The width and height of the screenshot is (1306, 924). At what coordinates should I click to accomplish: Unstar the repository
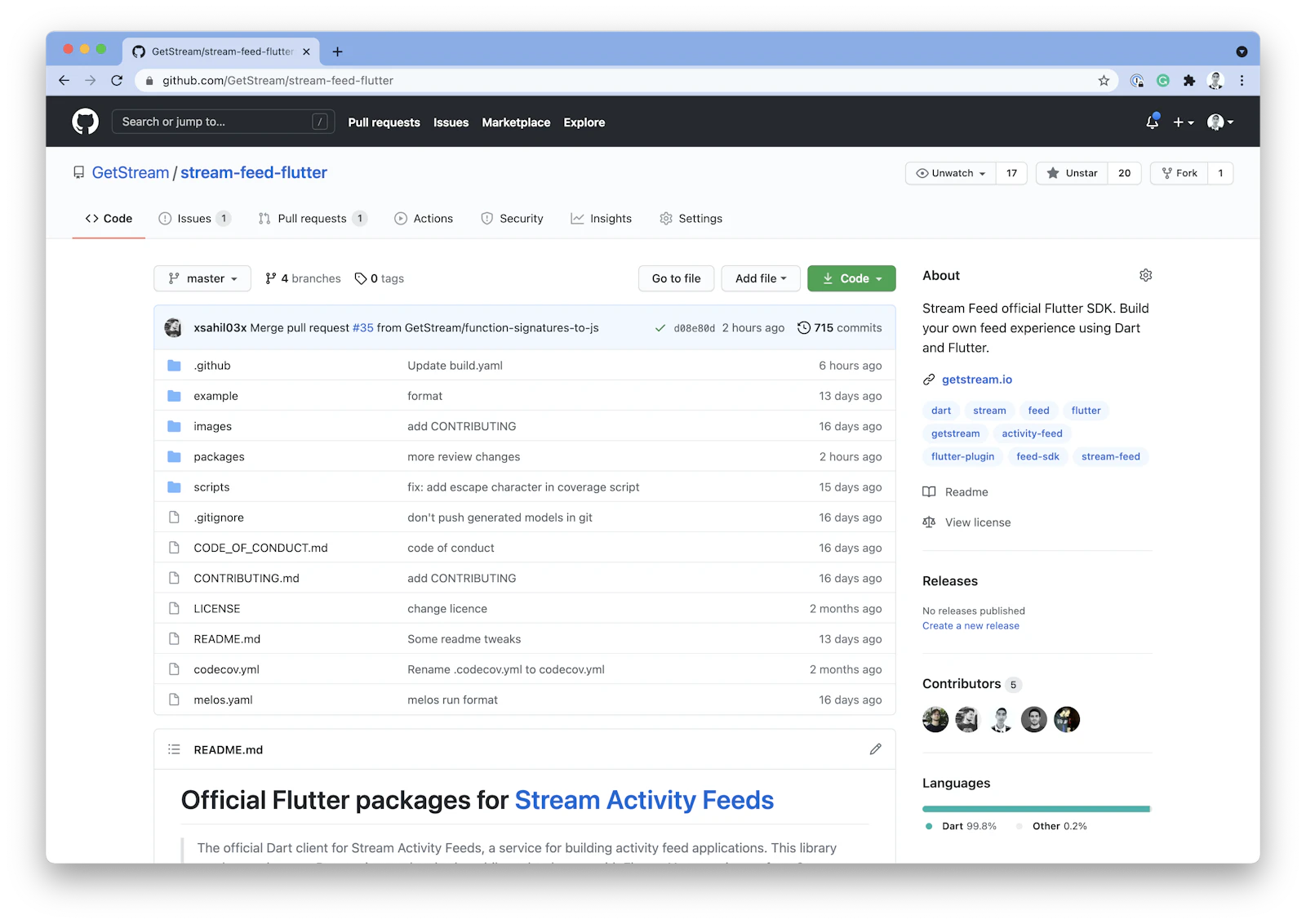coord(1072,173)
